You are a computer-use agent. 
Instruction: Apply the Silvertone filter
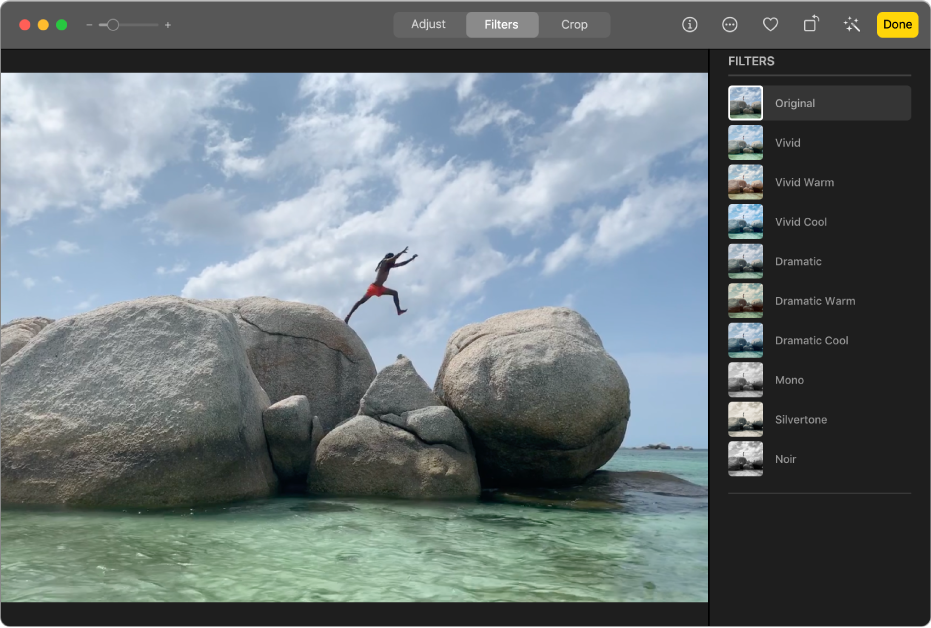pyautogui.click(x=818, y=419)
